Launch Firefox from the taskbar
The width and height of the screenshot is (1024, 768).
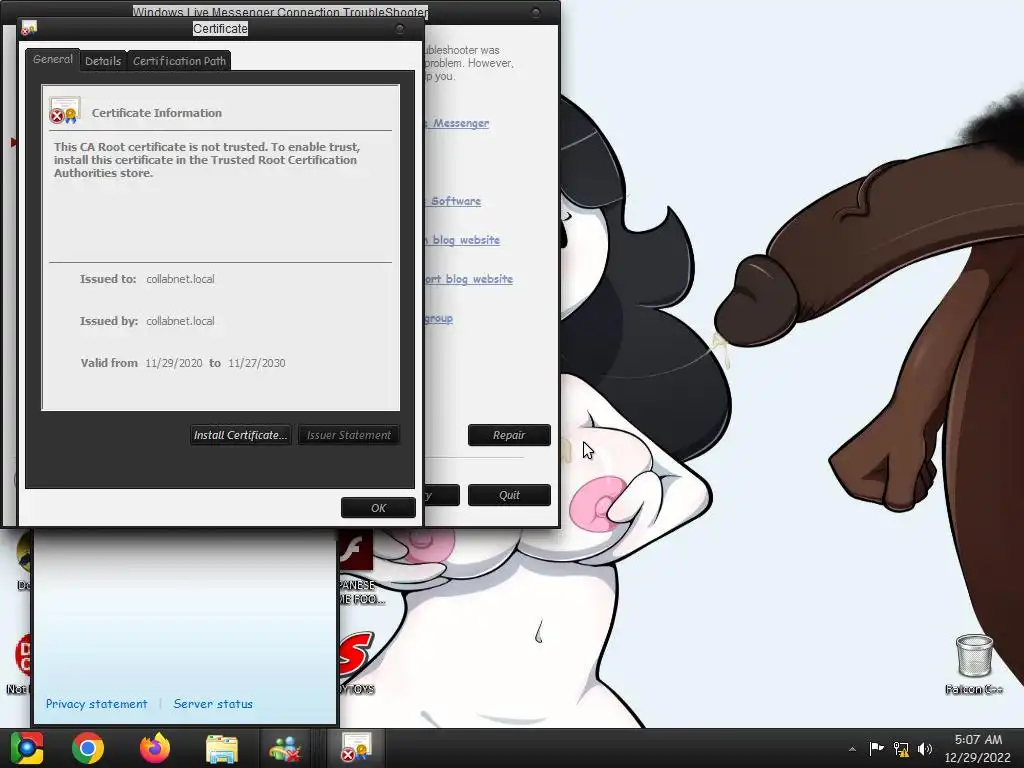pos(155,748)
